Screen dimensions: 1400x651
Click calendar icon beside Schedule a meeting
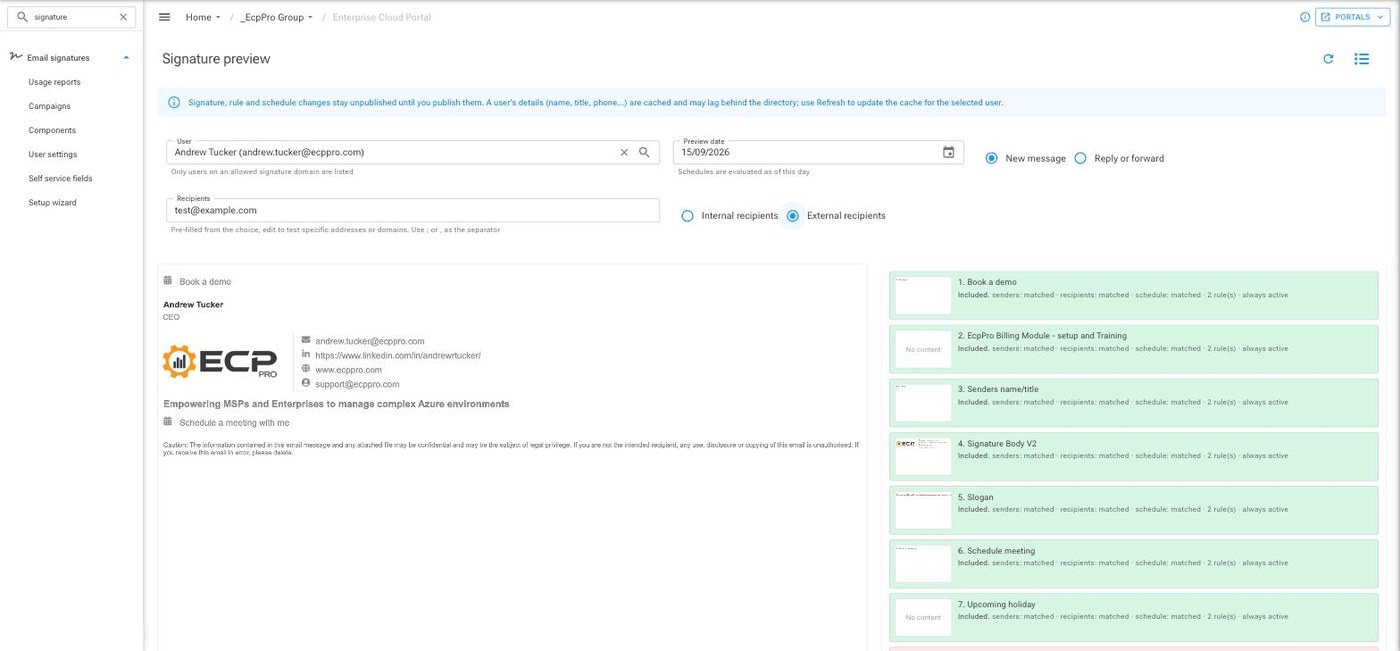tap(168, 422)
